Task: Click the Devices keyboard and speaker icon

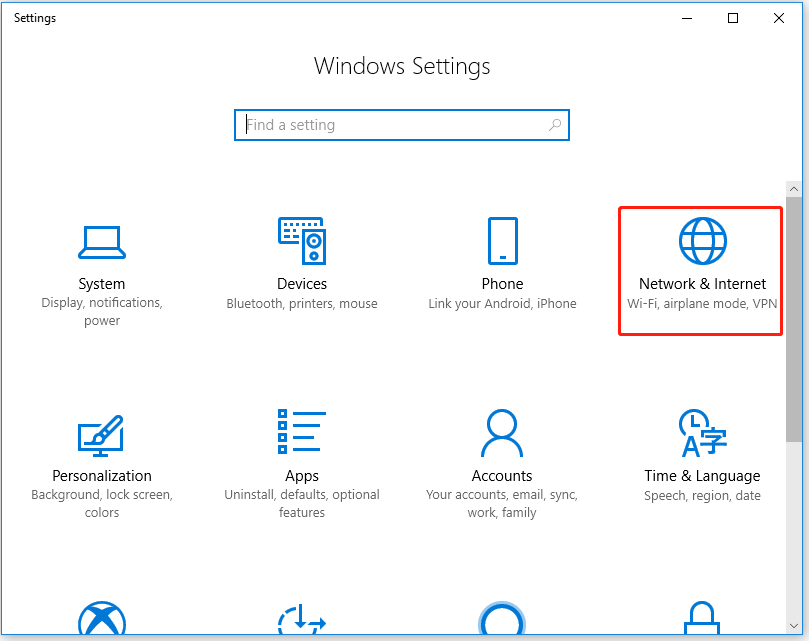Action: pyautogui.click(x=301, y=241)
